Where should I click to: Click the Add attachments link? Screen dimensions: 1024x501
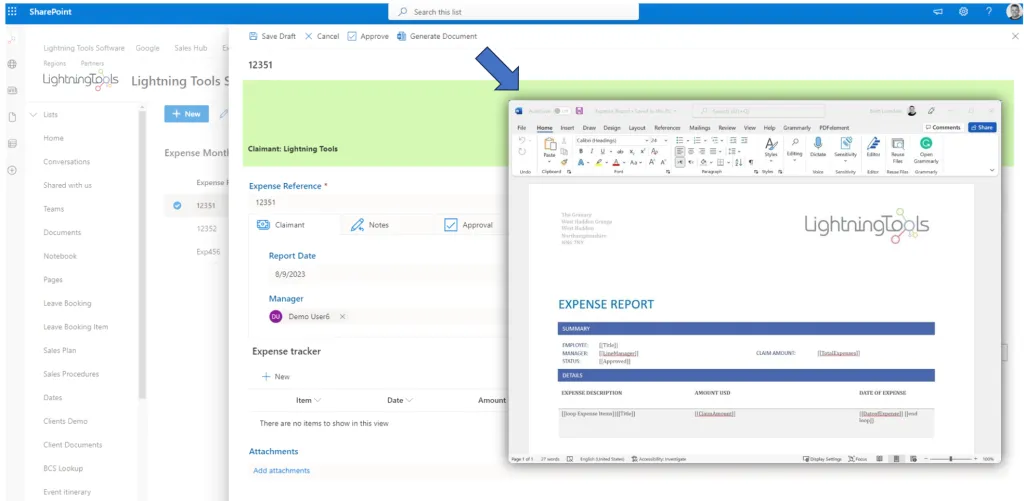pyautogui.click(x=281, y=470)
